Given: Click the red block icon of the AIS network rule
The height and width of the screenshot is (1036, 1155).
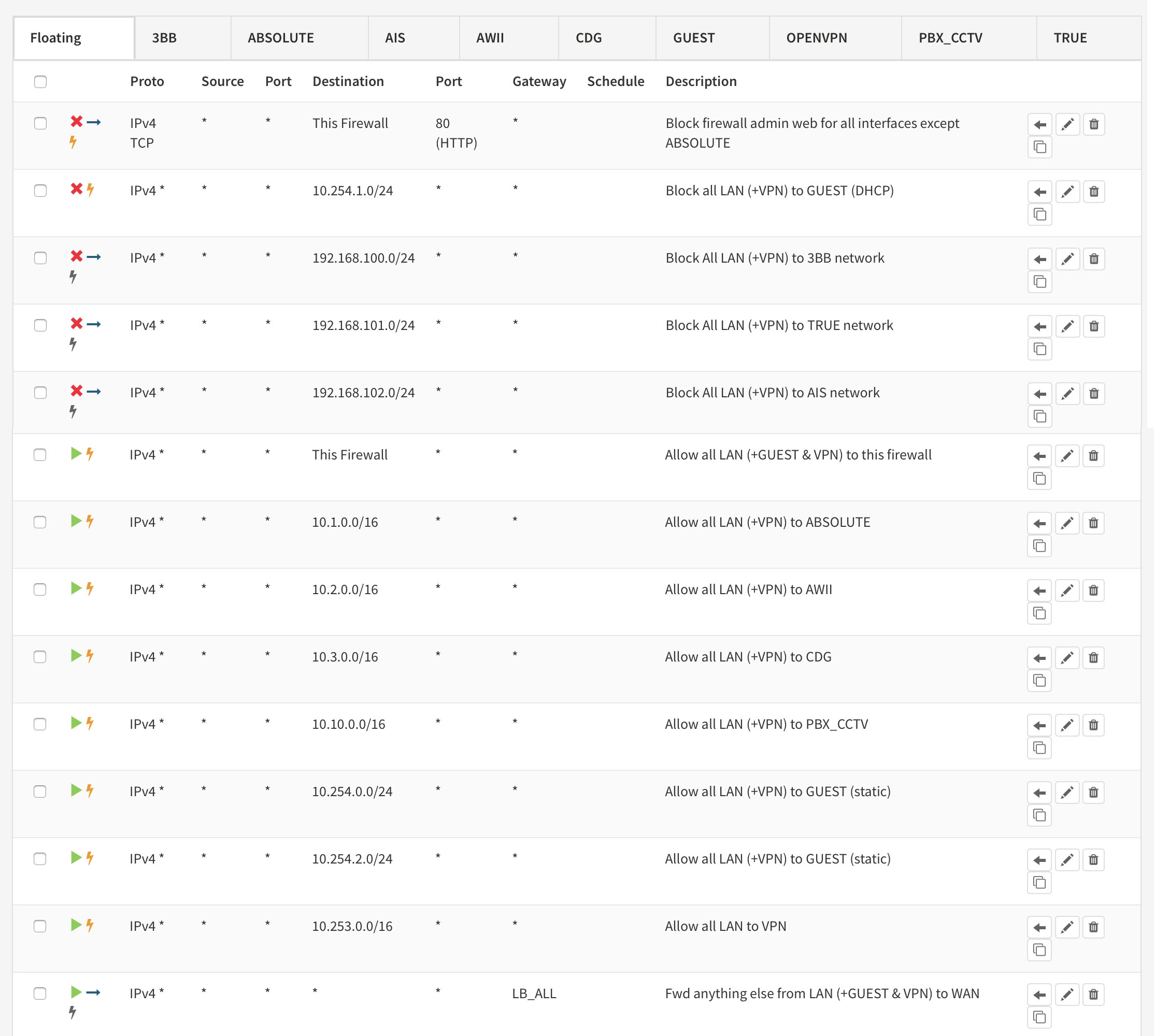Looking at the screenshot, I should (x=76, y=391).
